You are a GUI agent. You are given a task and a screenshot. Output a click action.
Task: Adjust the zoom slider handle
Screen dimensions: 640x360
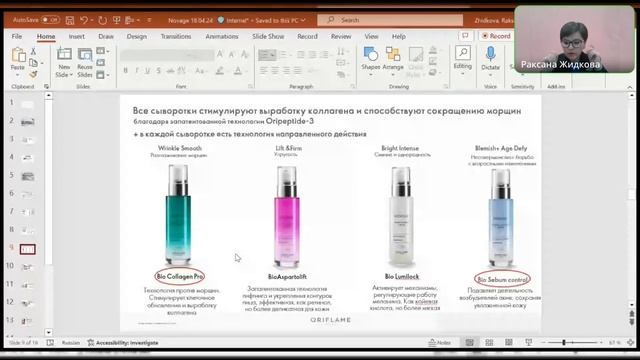tap(564, 342)
